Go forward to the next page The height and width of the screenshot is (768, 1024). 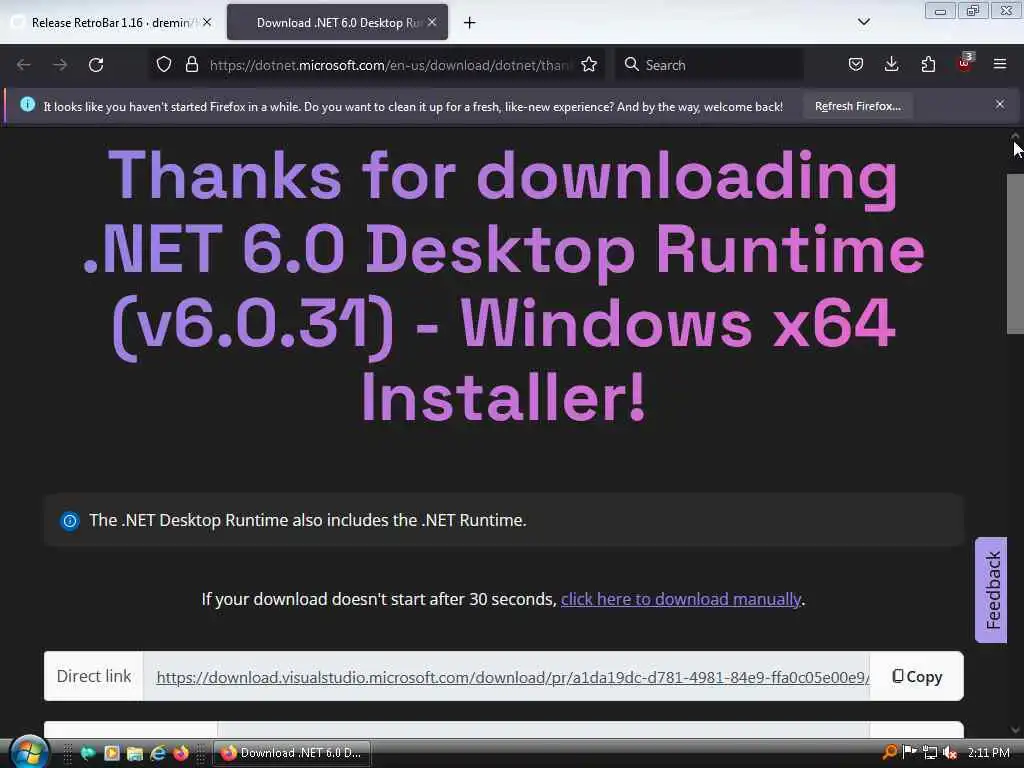pos(59,65)
